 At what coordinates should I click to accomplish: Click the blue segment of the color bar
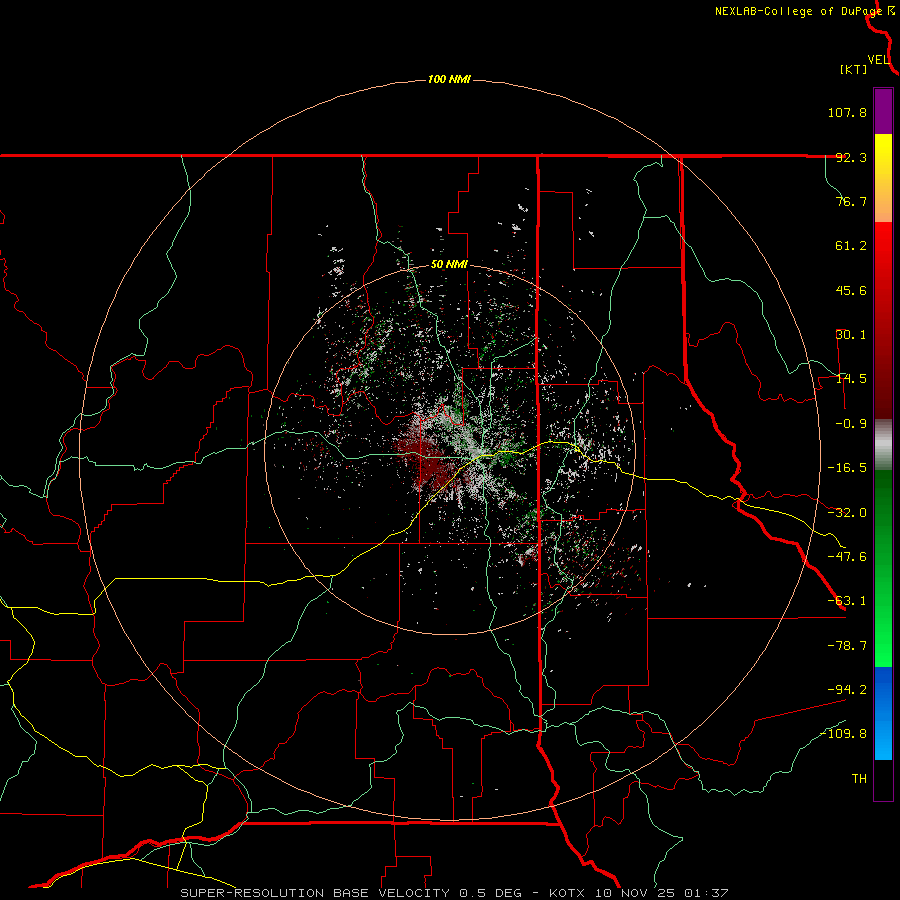click(x=883, y=713)
